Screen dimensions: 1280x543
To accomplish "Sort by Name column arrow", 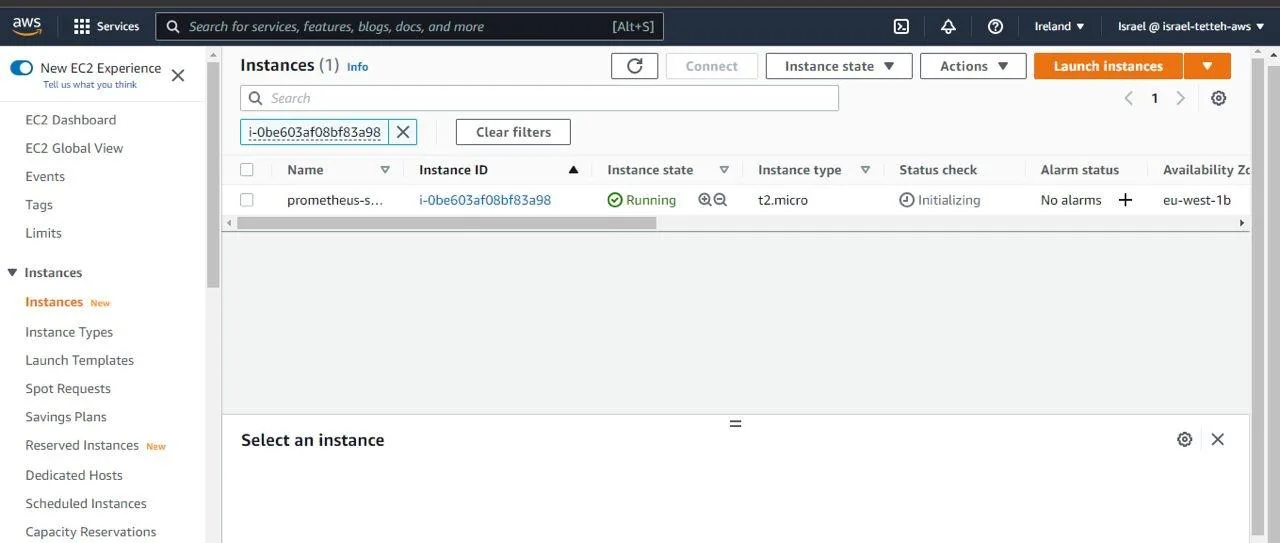I will point(385,170).
